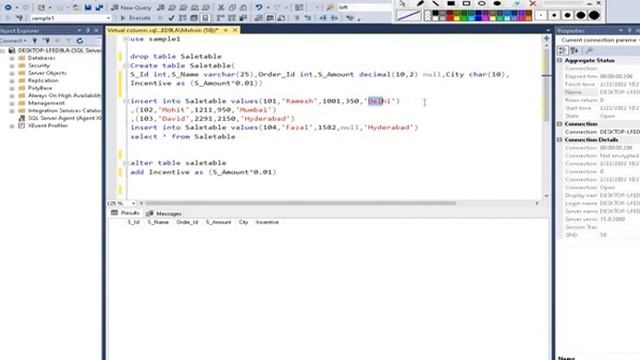
Task: Click the red X clear drawing icon
Action: point(533,3)
